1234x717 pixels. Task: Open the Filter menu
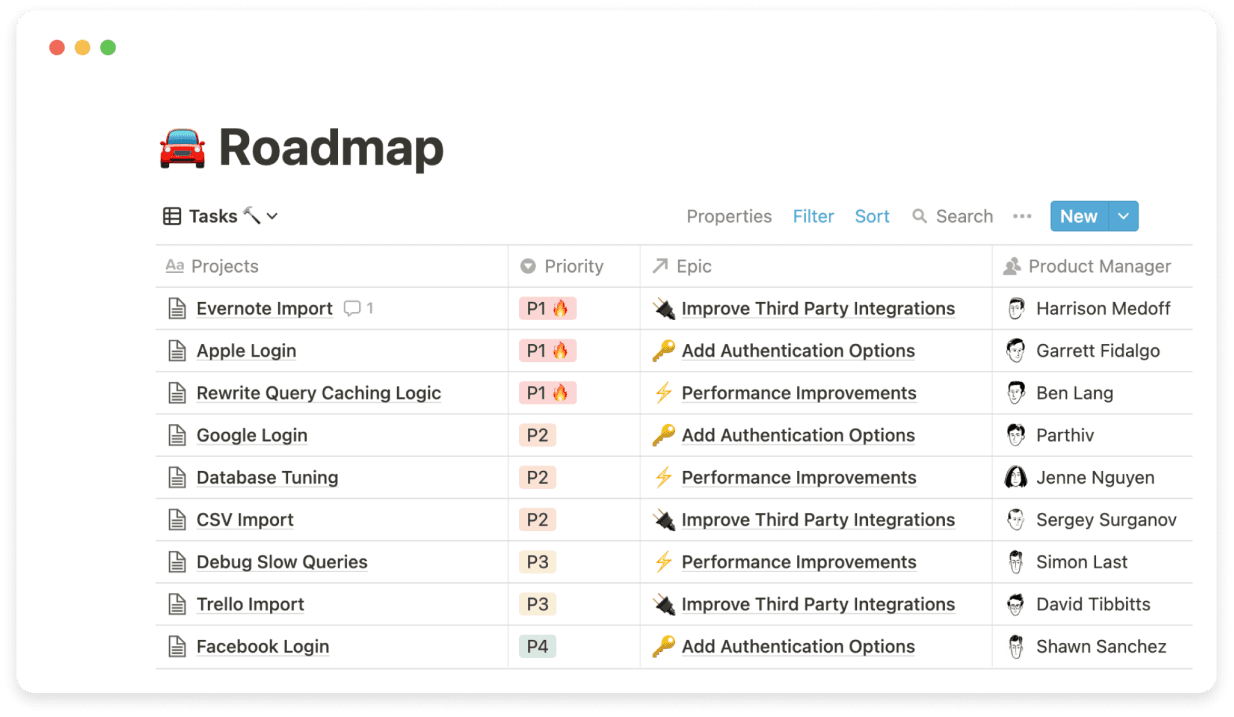pyautogui.click(x=813, y=216)
